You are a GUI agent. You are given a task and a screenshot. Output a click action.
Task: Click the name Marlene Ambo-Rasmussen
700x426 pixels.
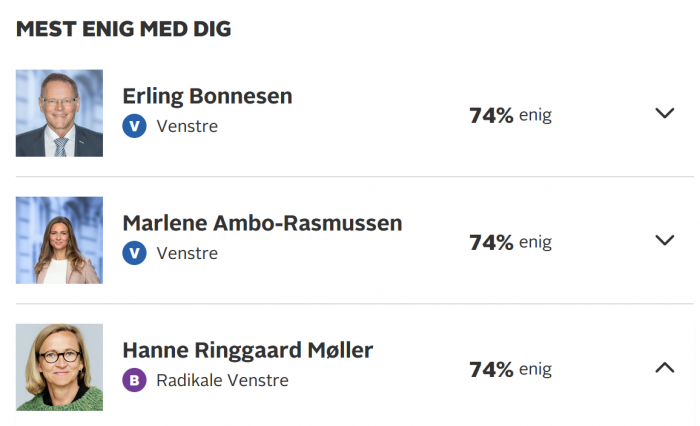click(x=262, y=223)
